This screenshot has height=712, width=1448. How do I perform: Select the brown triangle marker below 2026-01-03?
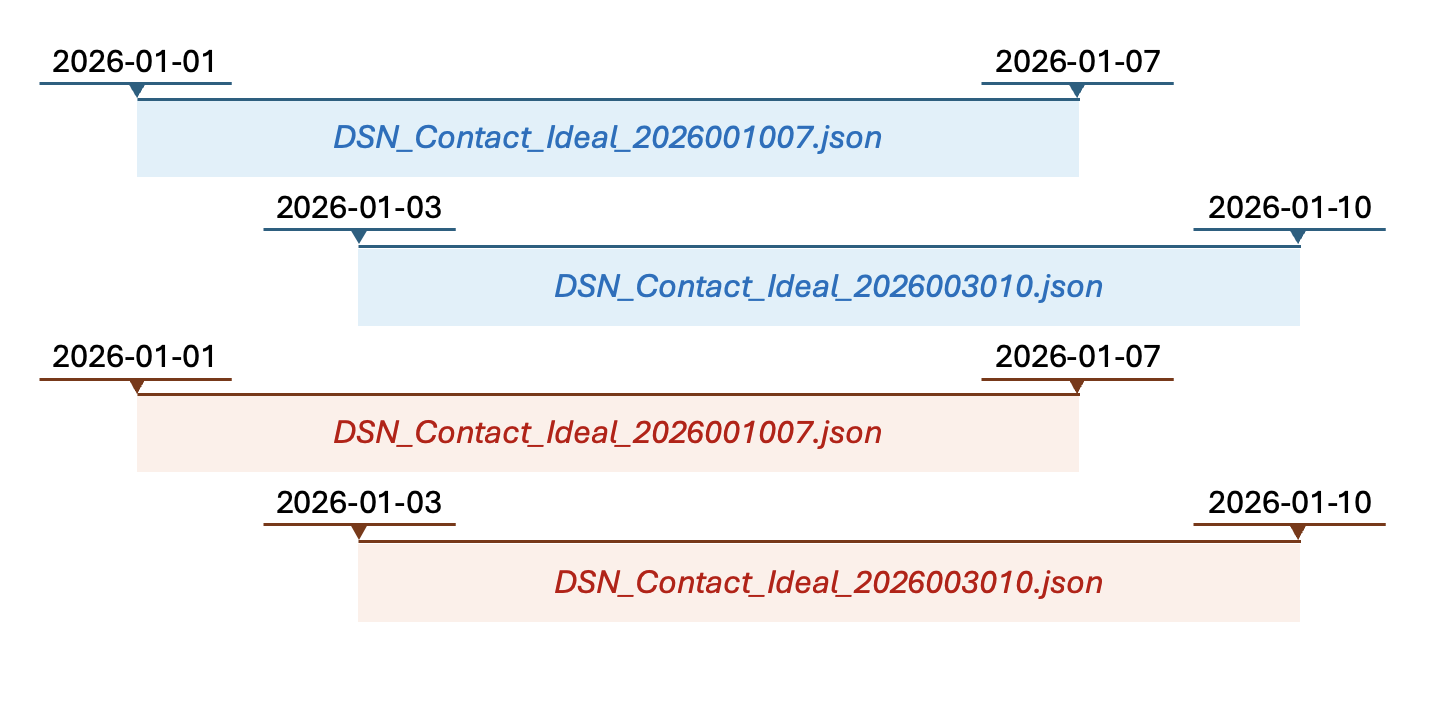[x=359, y=532]
